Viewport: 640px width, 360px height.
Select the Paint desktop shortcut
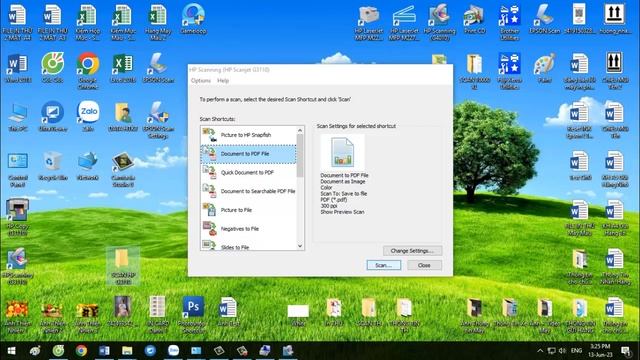(544, 68)
